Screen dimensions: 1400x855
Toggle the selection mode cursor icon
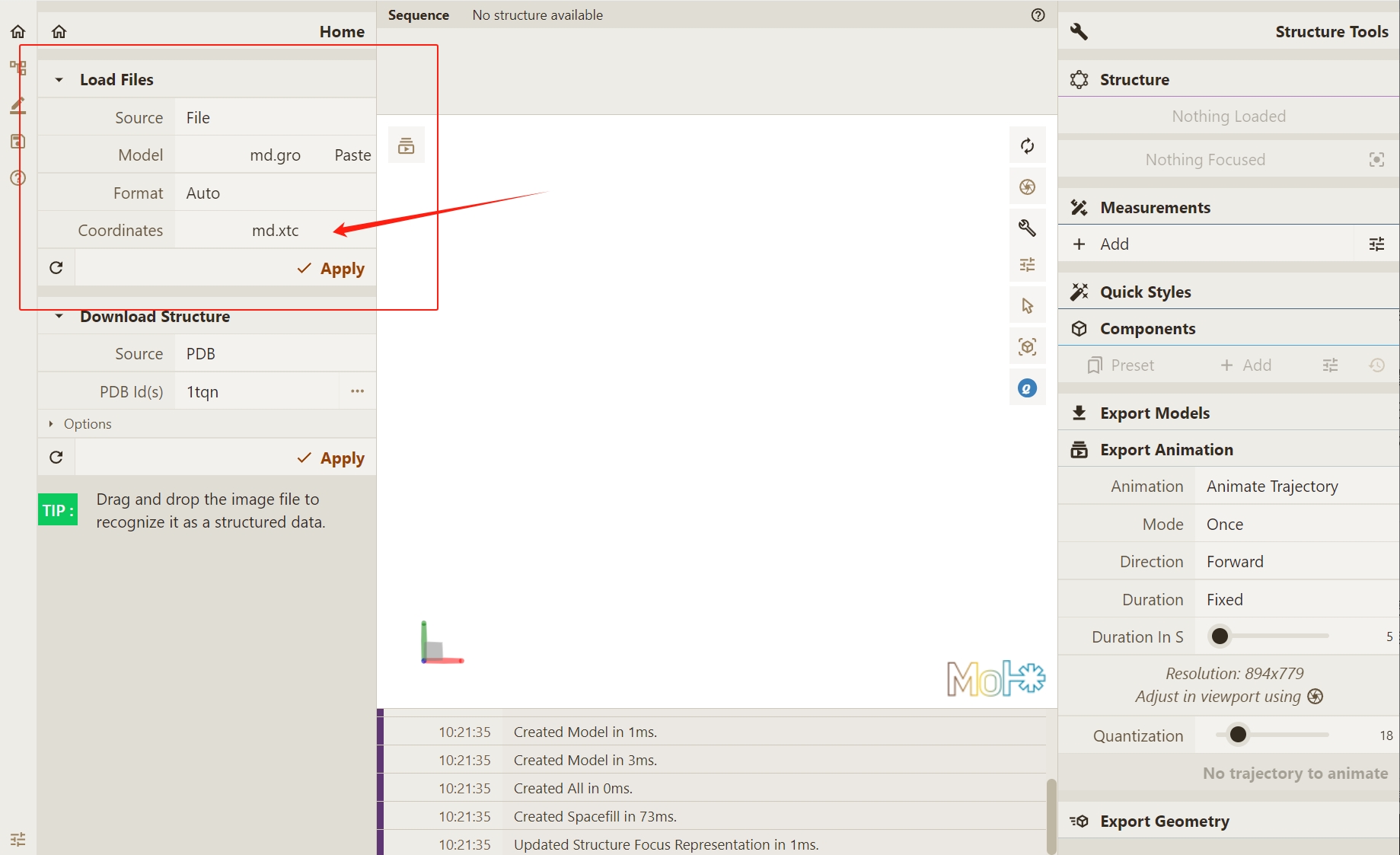1027,306
